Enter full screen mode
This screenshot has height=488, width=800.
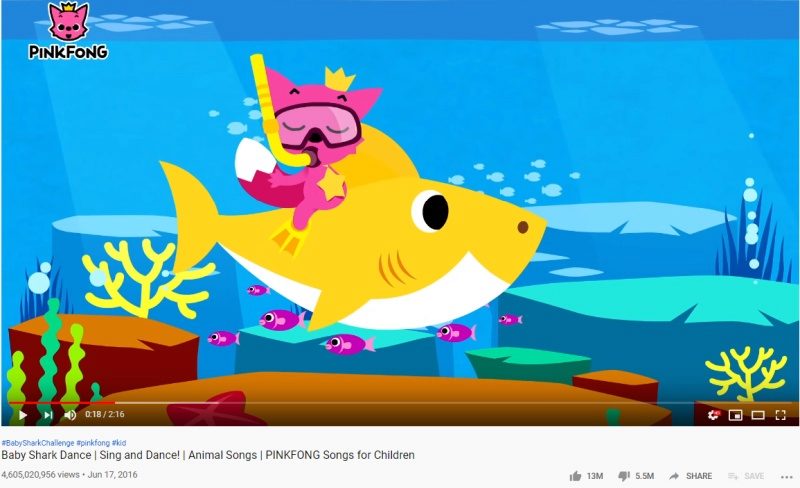click(x=781, y=415)
